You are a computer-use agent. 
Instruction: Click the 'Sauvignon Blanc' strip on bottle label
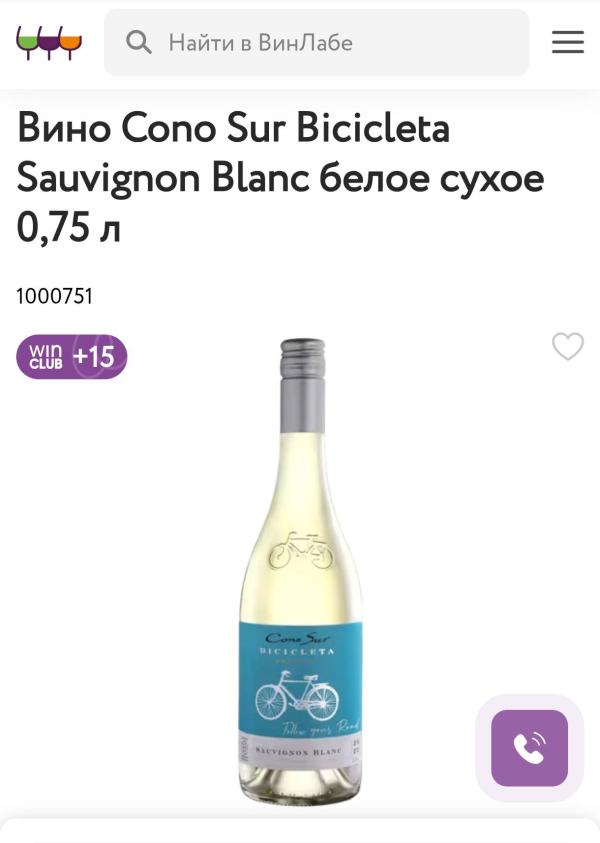(x=300, y=751)
